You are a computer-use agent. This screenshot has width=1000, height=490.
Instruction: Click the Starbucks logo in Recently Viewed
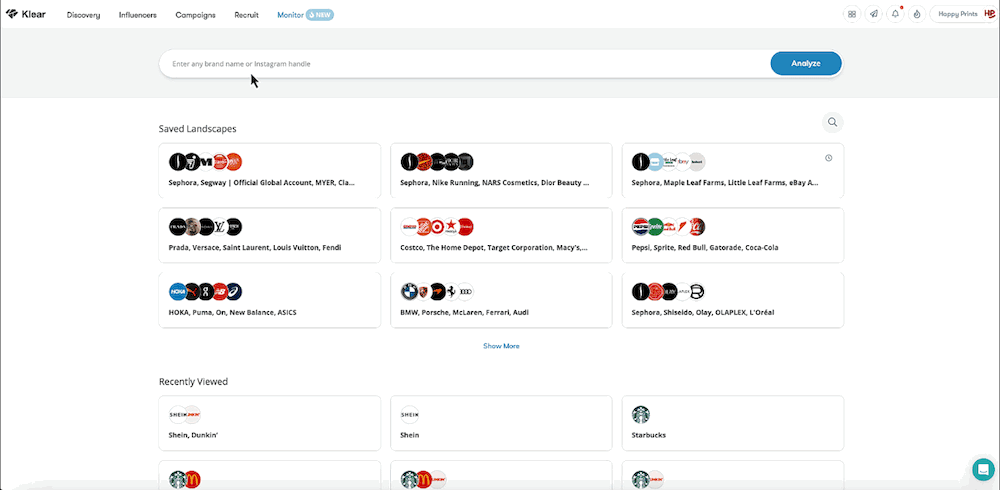[x=640, y=415]
